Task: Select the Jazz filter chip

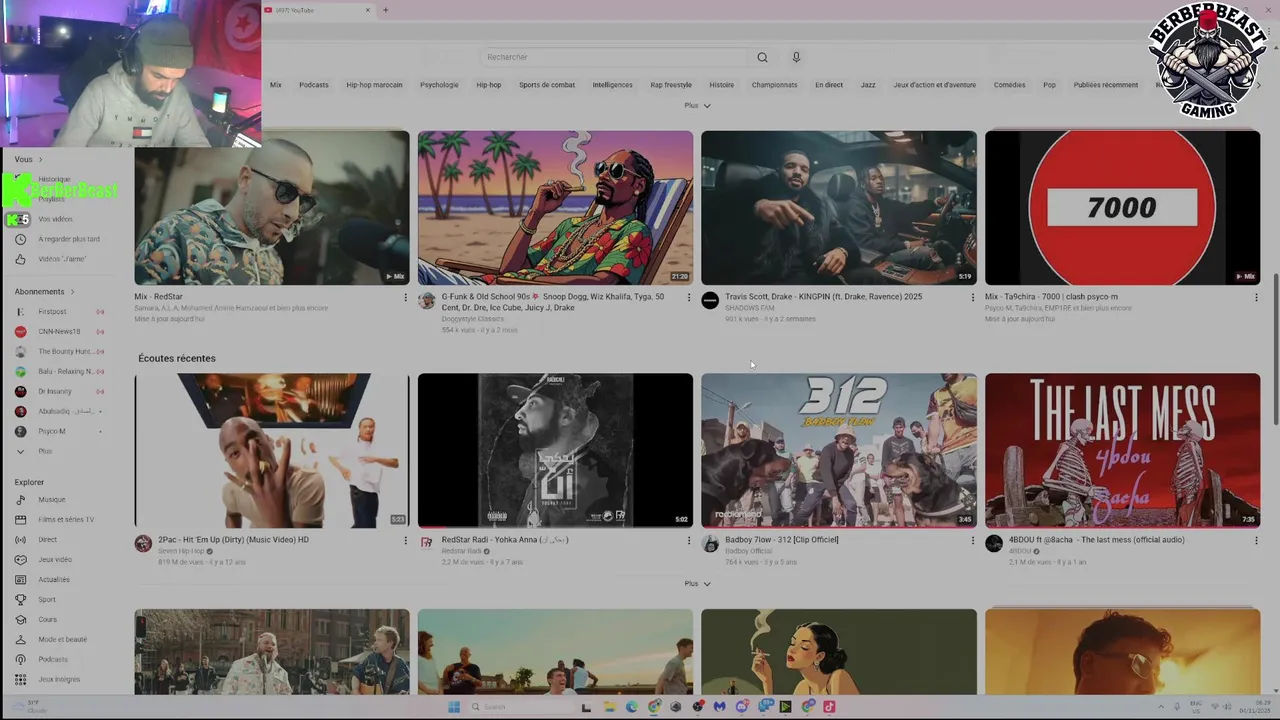Action: tap(868, 85)
